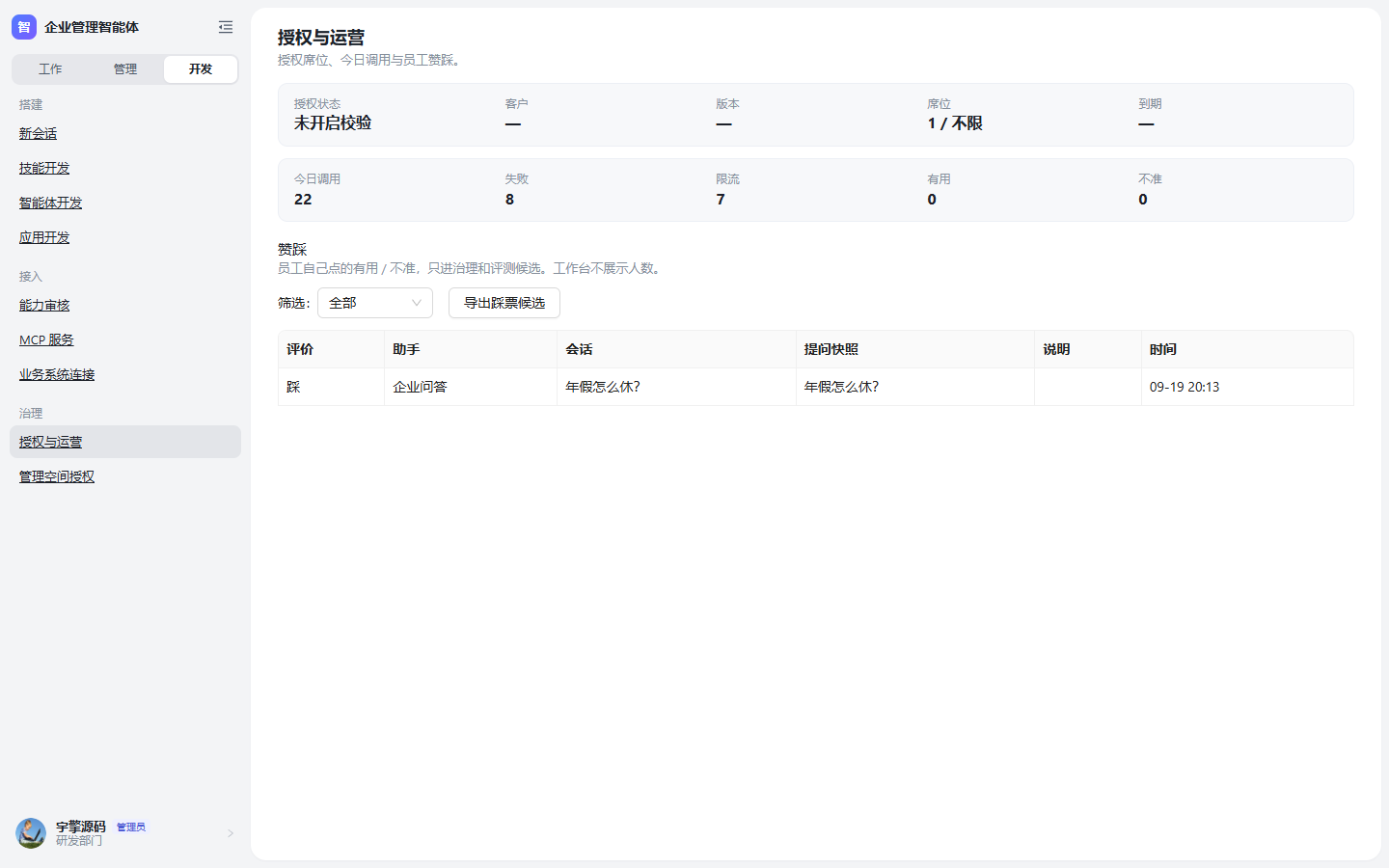Click the 管理员 role badge
The width and height of the screenshot is (1389, 868).
[x=131, y=827]
